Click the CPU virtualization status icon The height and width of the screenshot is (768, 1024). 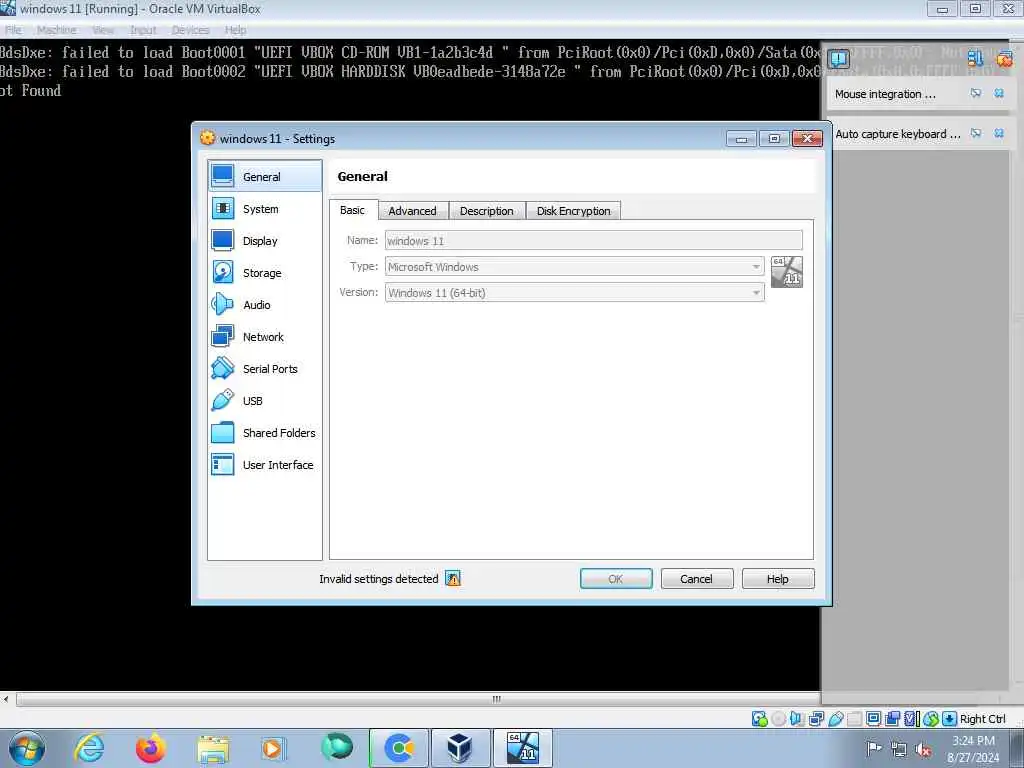pyautogui.click(x=912, y=719)
